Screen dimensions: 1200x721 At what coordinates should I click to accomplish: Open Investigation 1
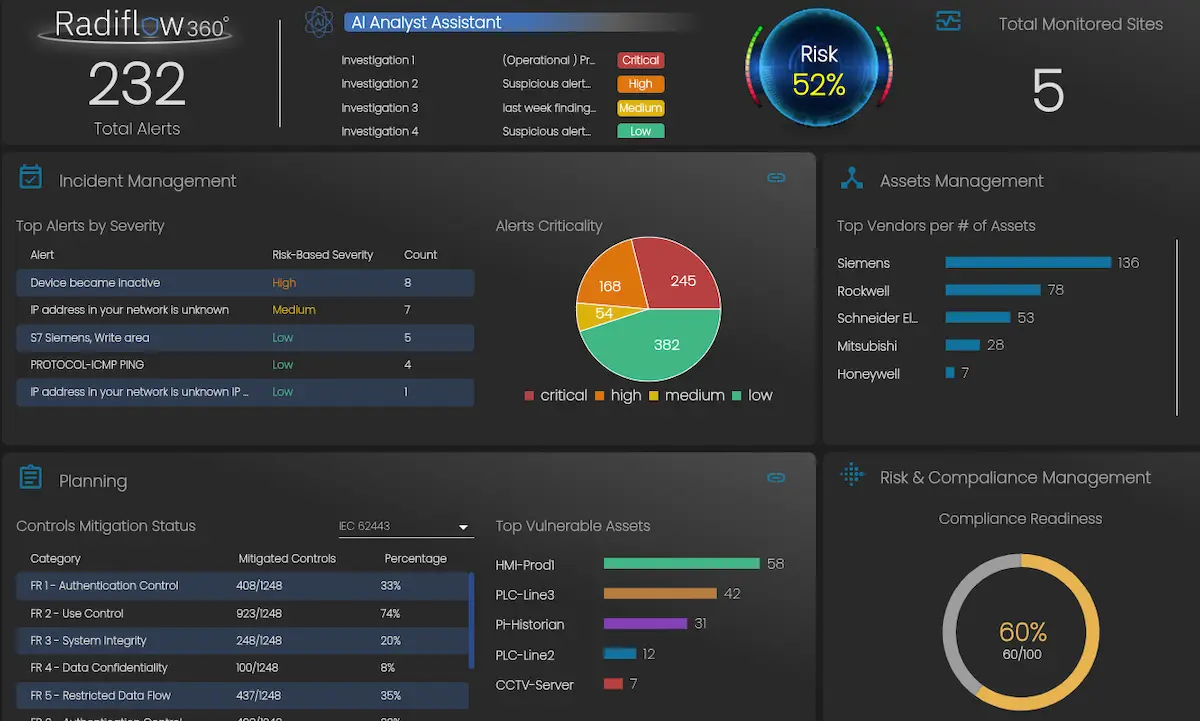(x=377, y=60)
